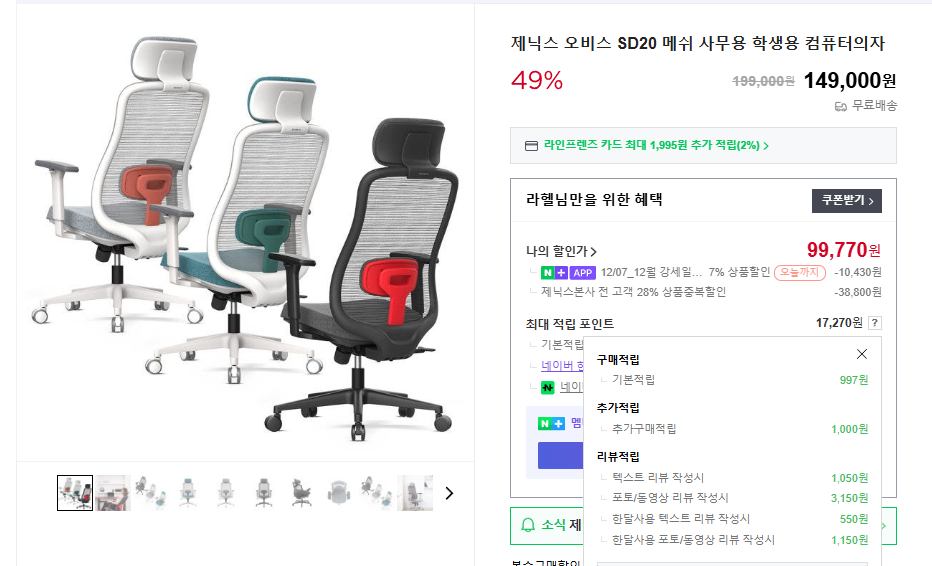Click the question mark help icon
932x566 pixels.
point(874,323)
